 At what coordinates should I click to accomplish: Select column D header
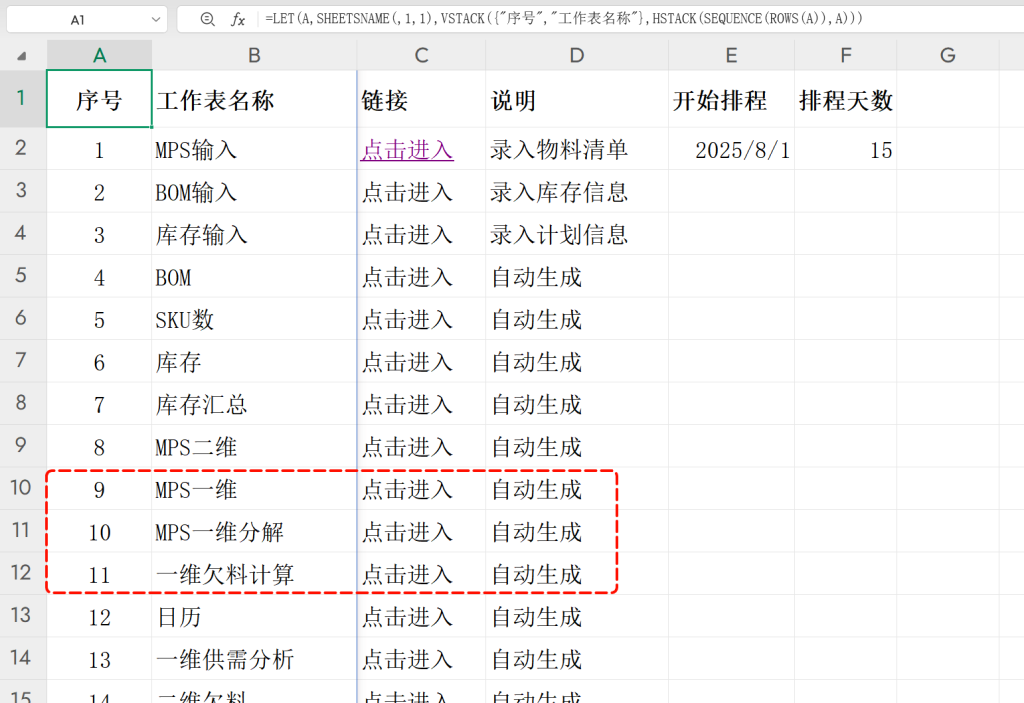(577, 56)
